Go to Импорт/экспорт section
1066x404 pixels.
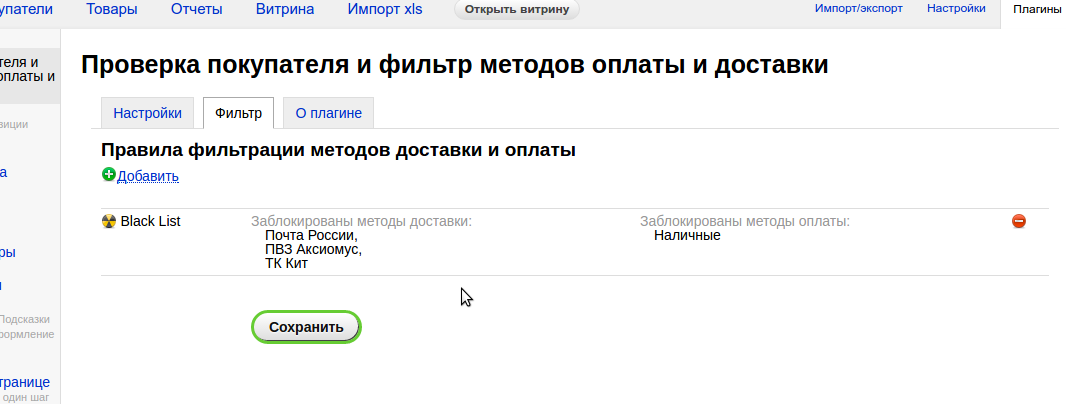tap(859, 8)
